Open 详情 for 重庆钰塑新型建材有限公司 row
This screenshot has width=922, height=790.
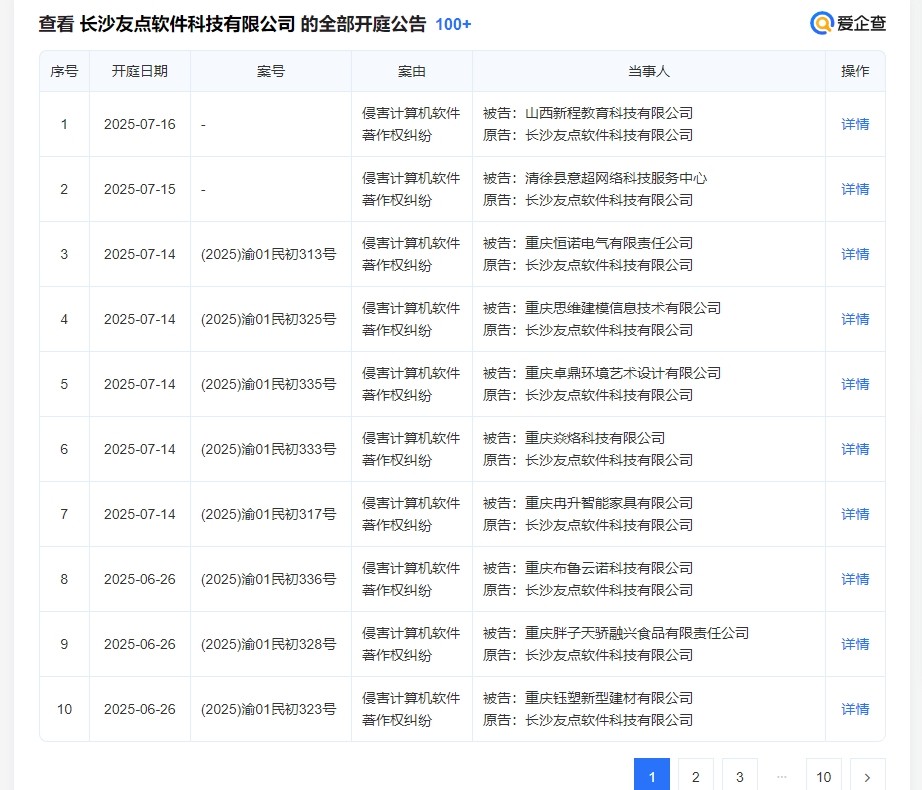855,709
